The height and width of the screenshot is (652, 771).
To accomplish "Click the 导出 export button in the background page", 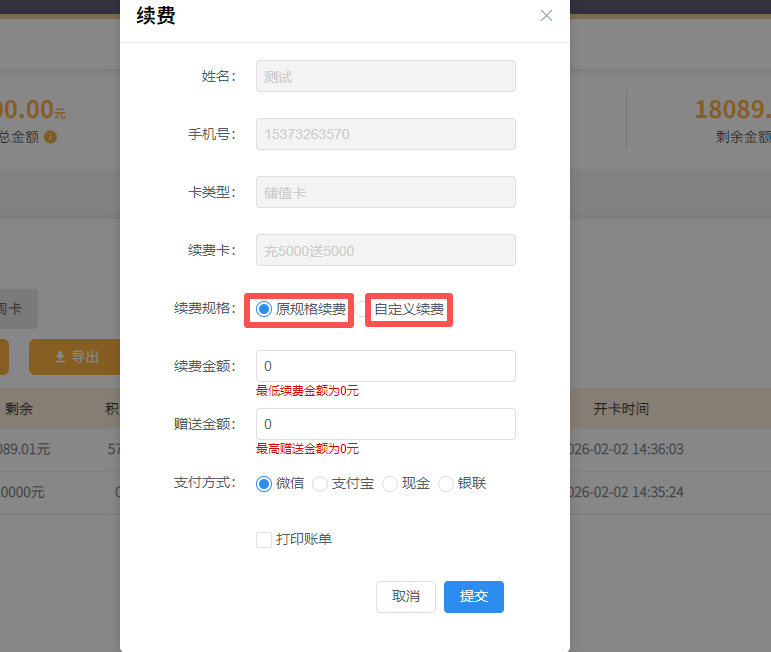I will tap(75, 357).
